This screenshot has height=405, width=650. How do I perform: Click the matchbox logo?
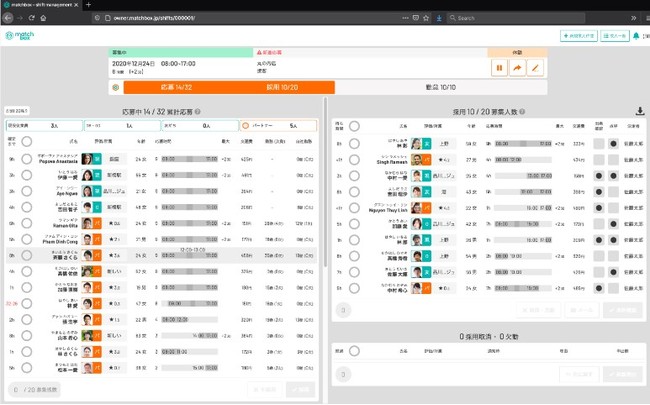point(19,36)
